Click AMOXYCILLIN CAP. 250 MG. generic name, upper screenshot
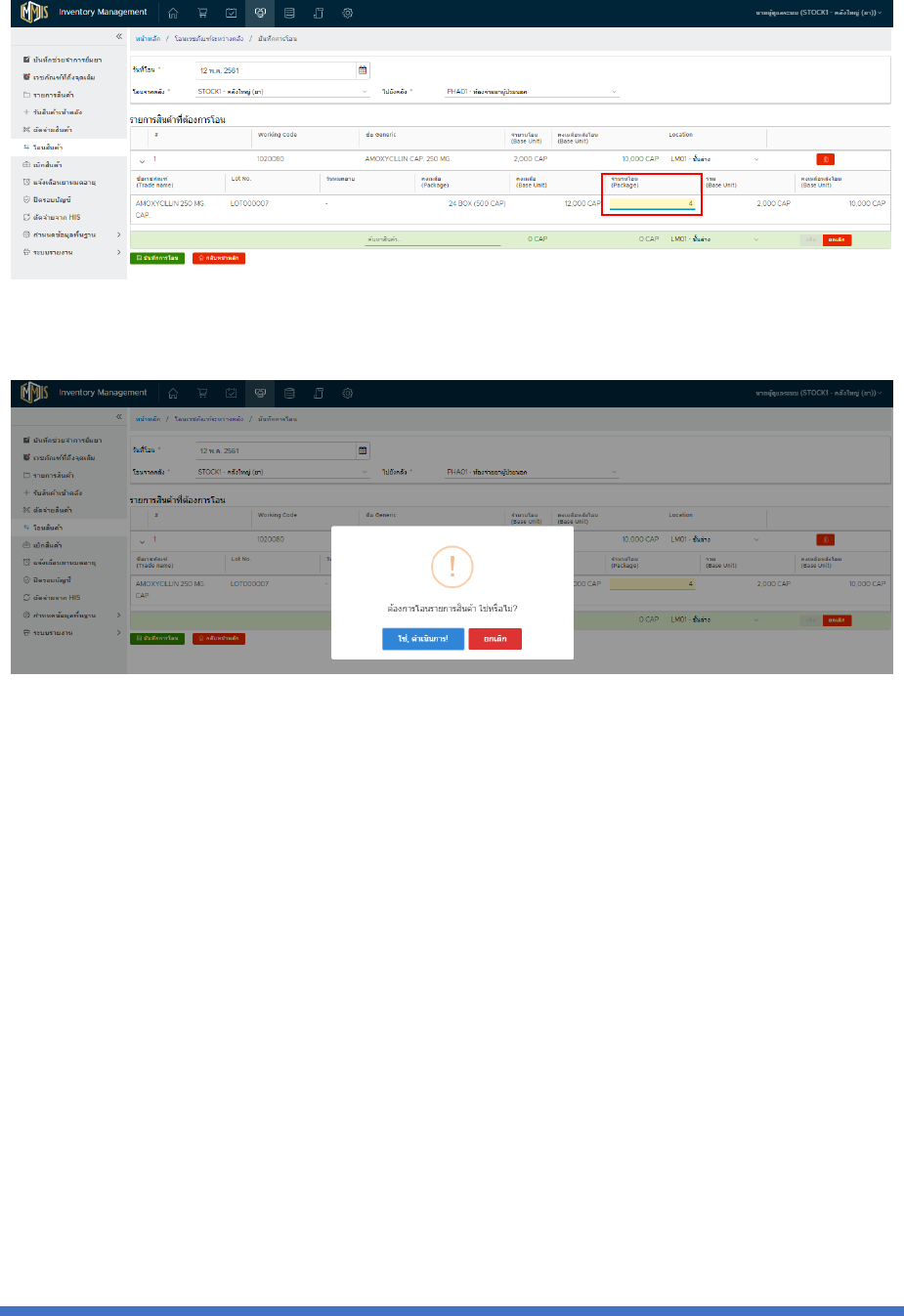Image resolution: width=904 pixels, height=1316 pixels. (408, 158)
